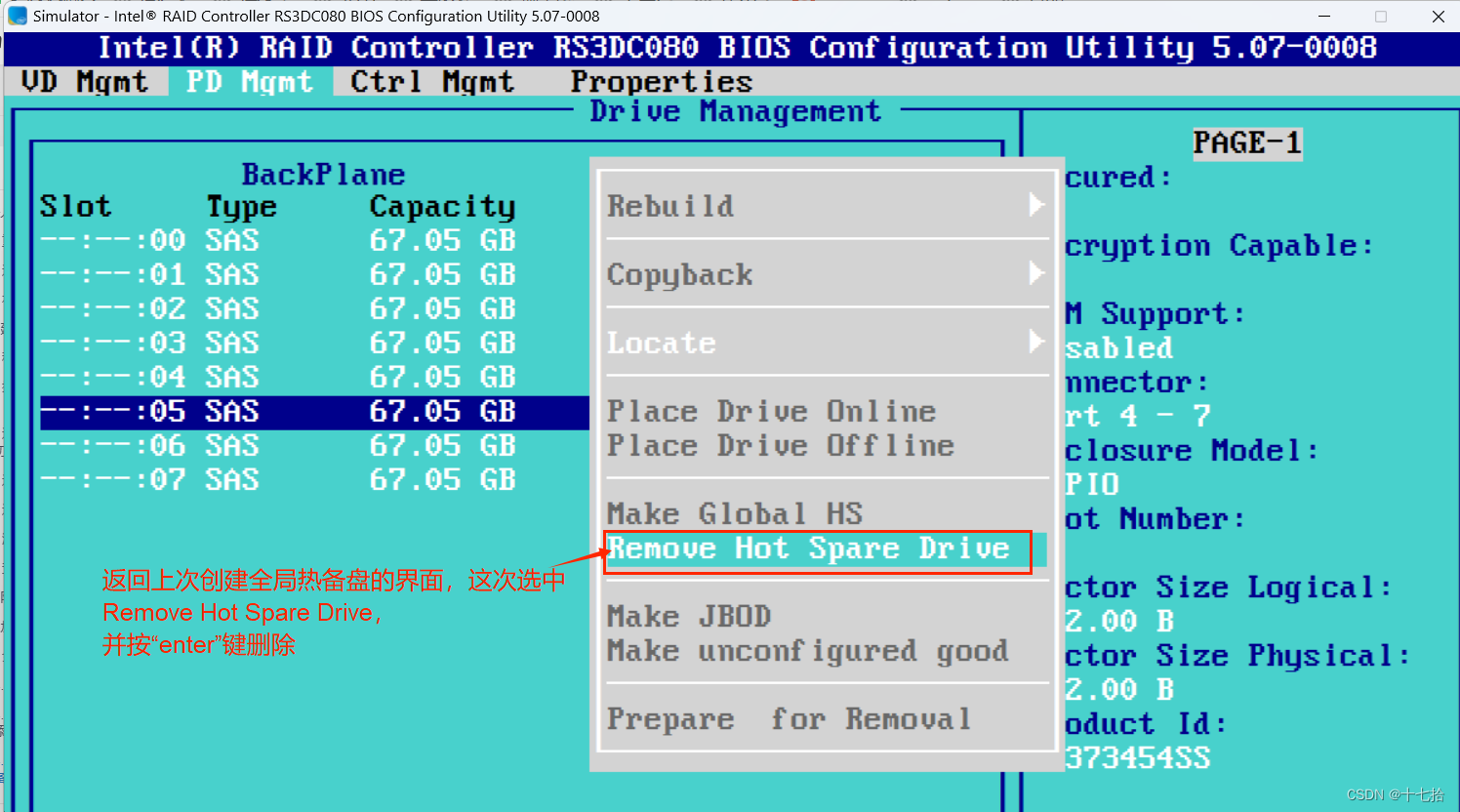Click the Enclosure Model label
Viewport: 1460px width, 812px height.
click(x=1192, y=451)
